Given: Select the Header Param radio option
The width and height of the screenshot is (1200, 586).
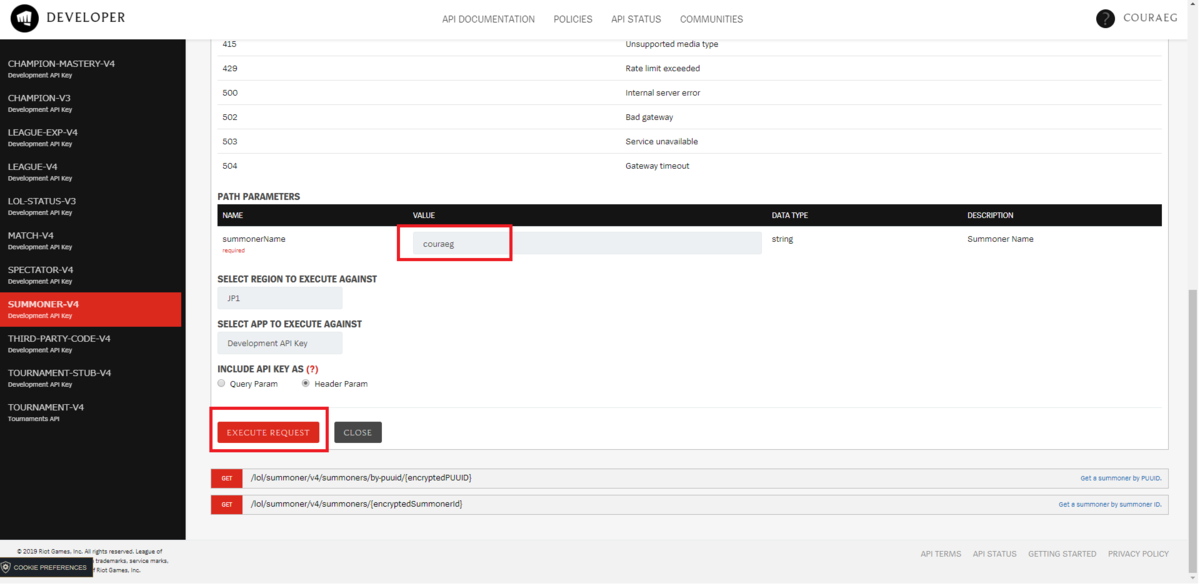Looking at the screenshot, I should [306, 383].
